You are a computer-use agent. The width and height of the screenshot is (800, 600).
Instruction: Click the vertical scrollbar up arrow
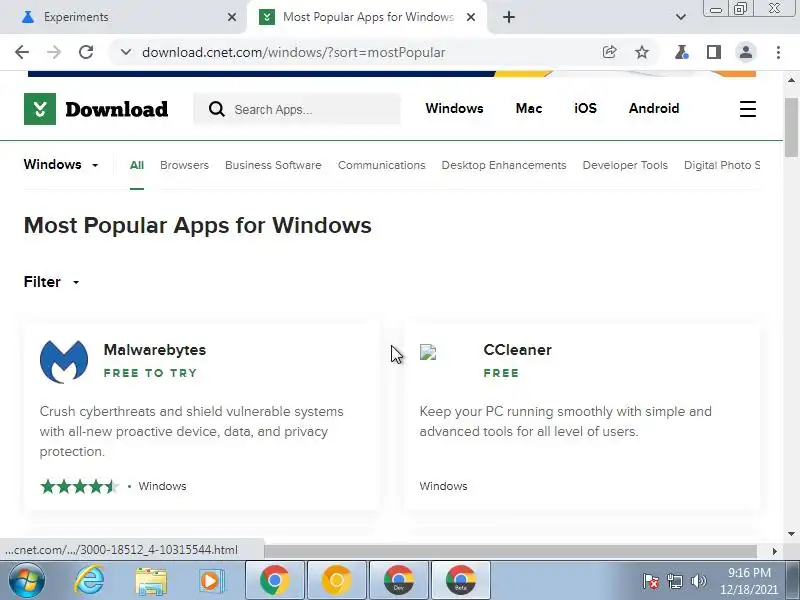[x=791, y=80]
